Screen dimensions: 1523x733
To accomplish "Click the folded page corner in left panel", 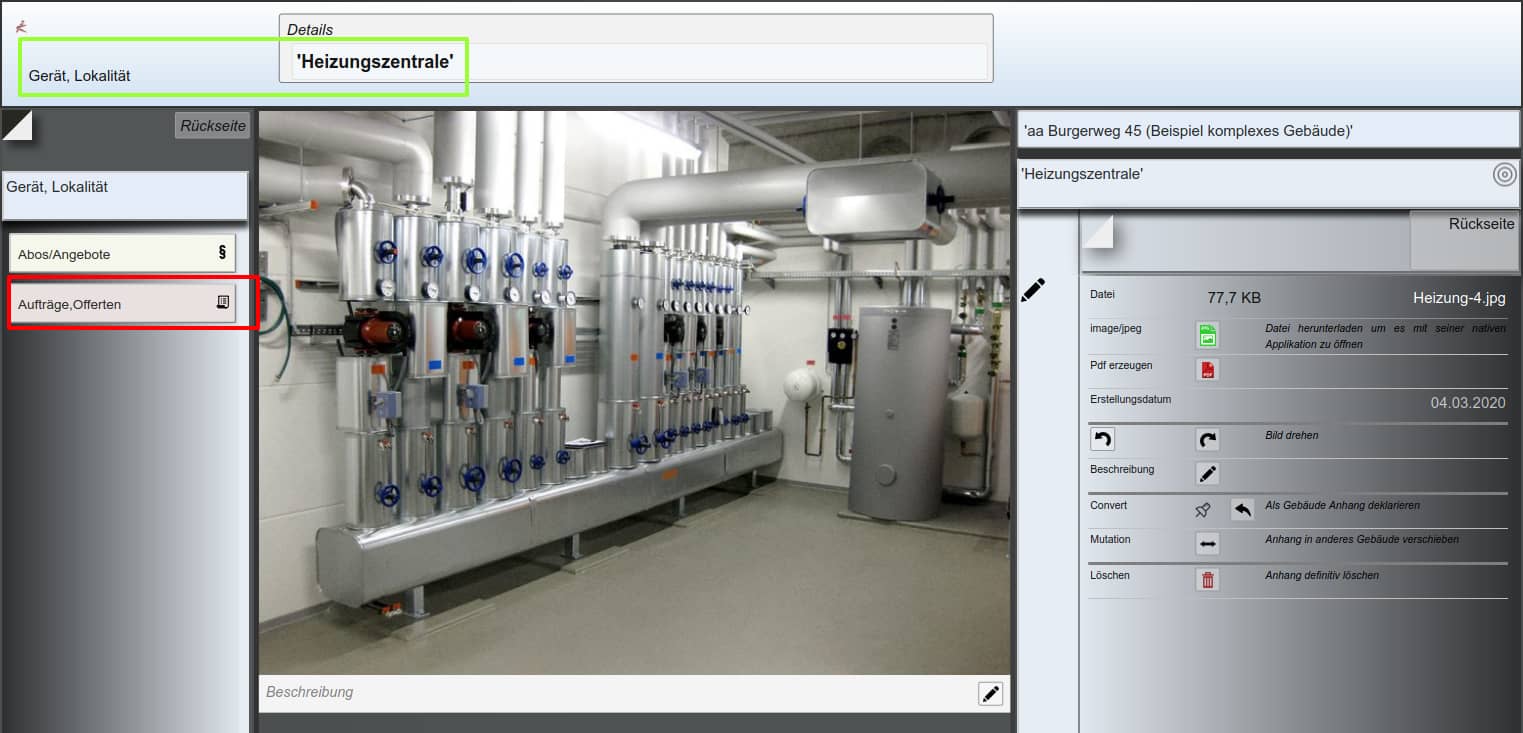I will coord(18,126).
